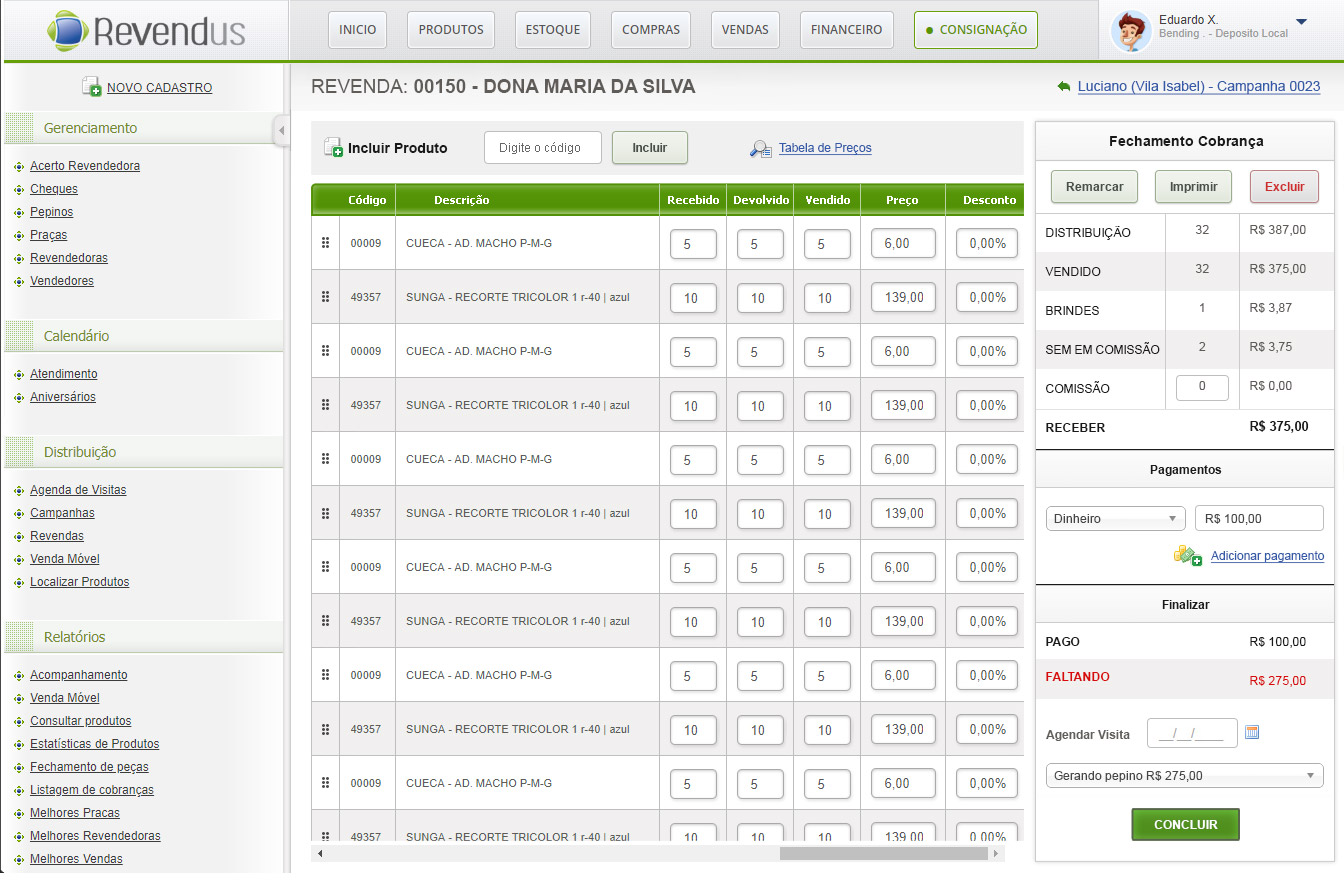Open the VENDAS menu
The image size is (1344, 888).
coord(745,30)
